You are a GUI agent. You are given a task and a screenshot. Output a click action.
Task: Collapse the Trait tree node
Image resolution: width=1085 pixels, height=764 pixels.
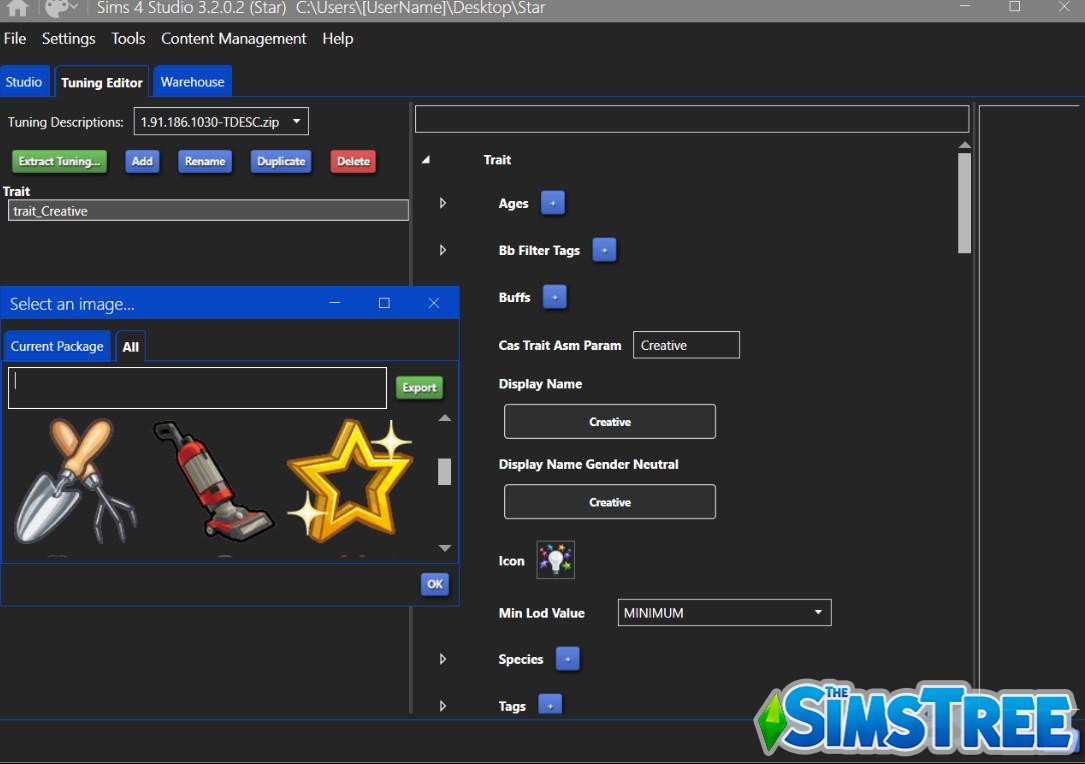(x=424, y=159)
